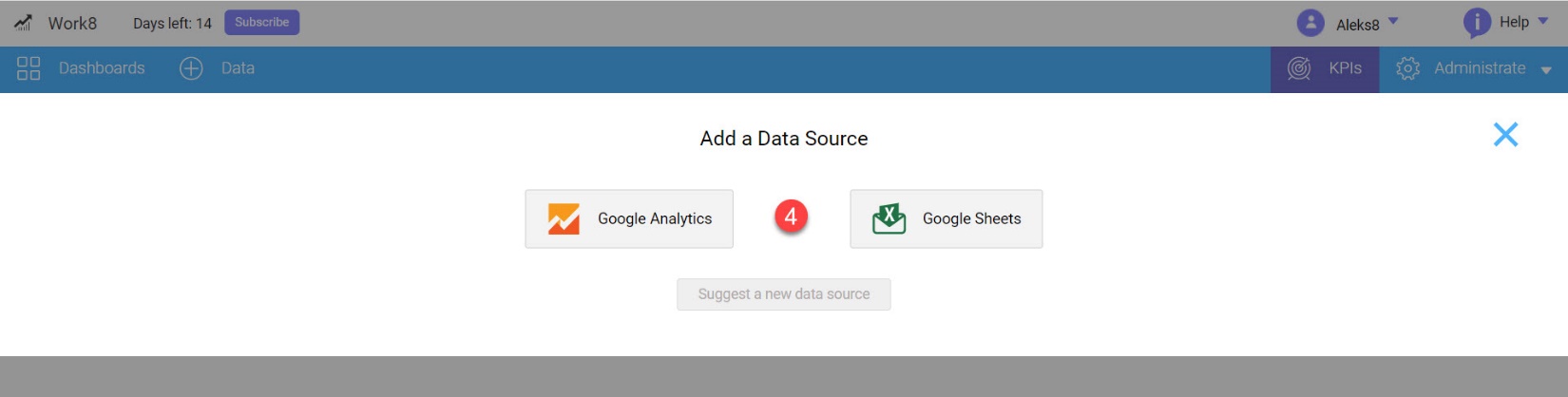Expand the Aleks8 account dropdown arrow
The image size is (1568, 397).
(1393, 21)
